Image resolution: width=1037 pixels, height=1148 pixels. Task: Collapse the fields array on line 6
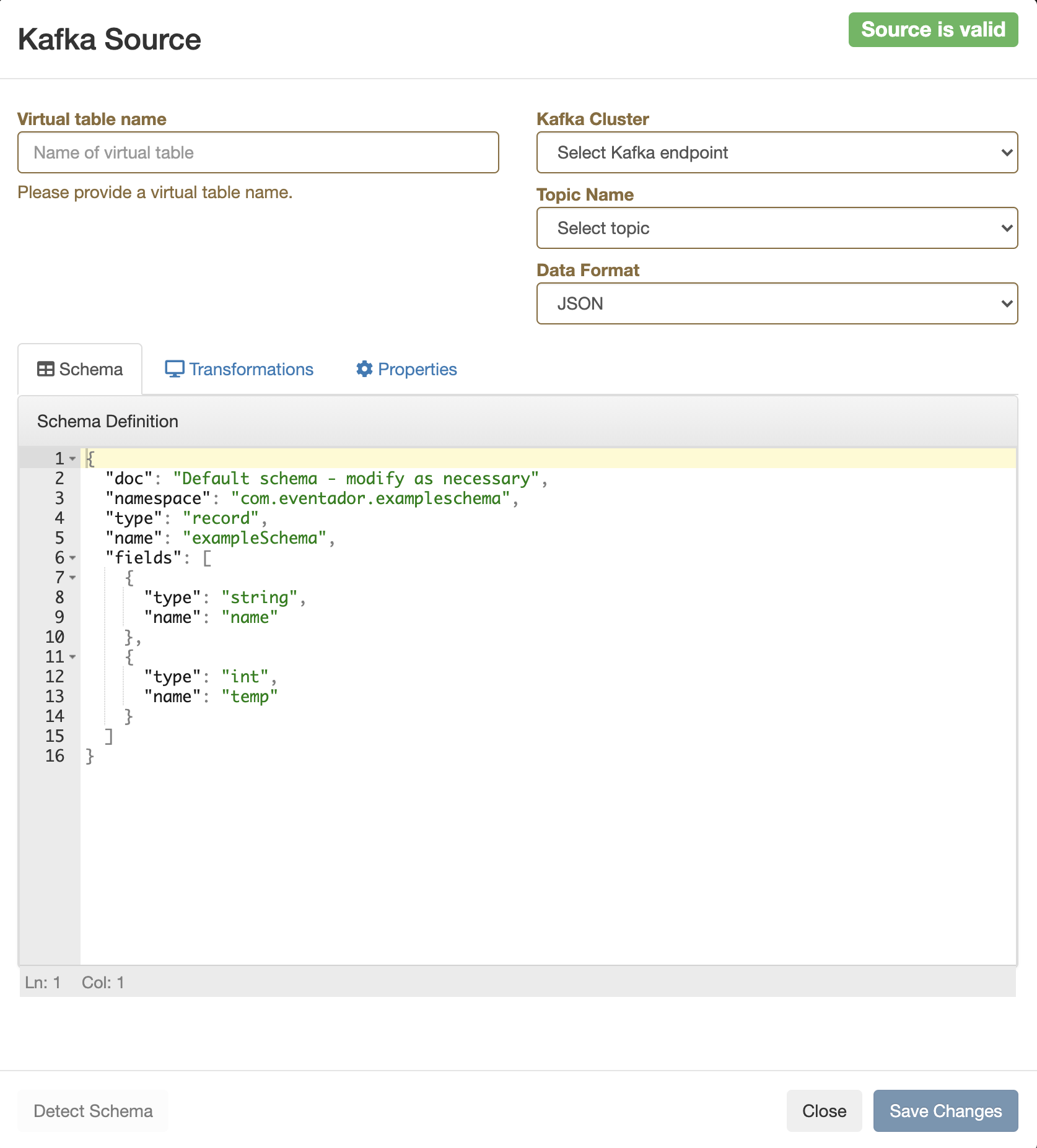coord(72,558)
